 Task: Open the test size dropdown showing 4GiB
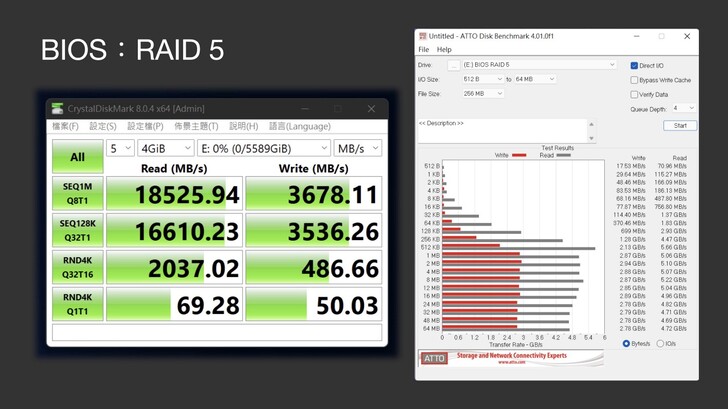pyautogui.click(x=166, y=149)
